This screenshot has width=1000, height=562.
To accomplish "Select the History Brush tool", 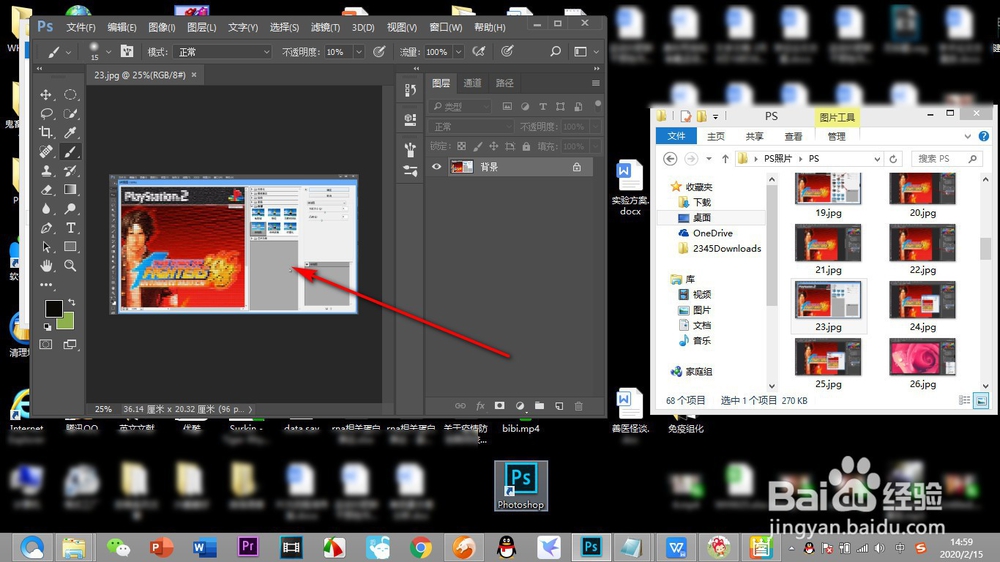I will coord(70,170).
